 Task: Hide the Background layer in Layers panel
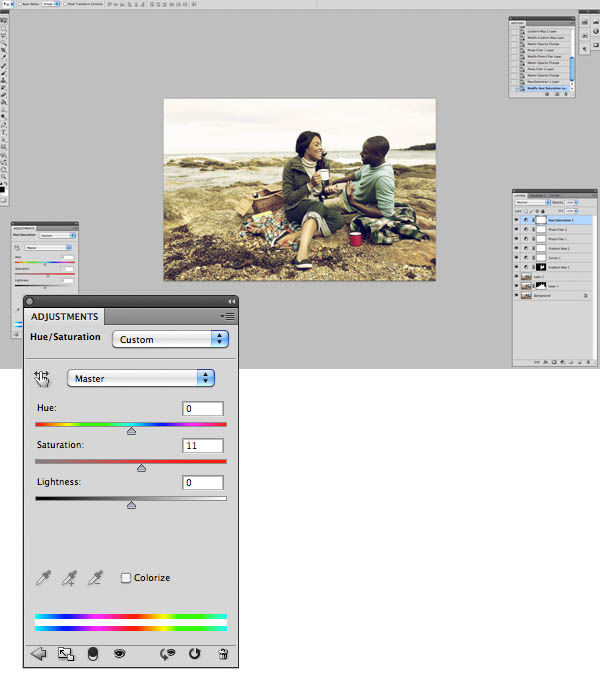pyautogui.click(x=517, y=297)
